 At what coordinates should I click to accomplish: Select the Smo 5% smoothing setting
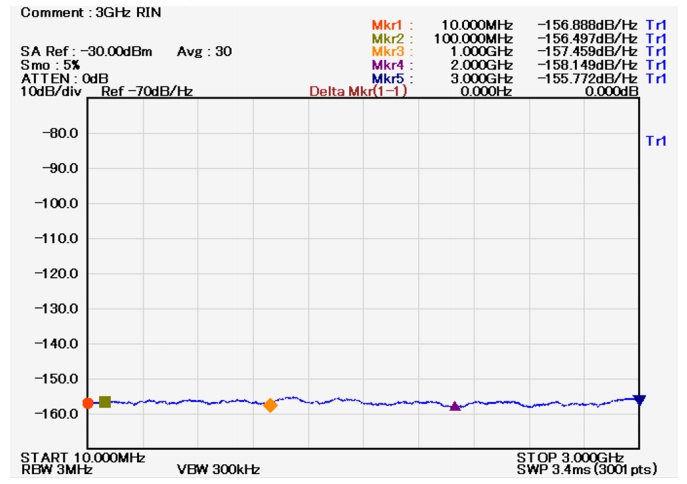50,64
